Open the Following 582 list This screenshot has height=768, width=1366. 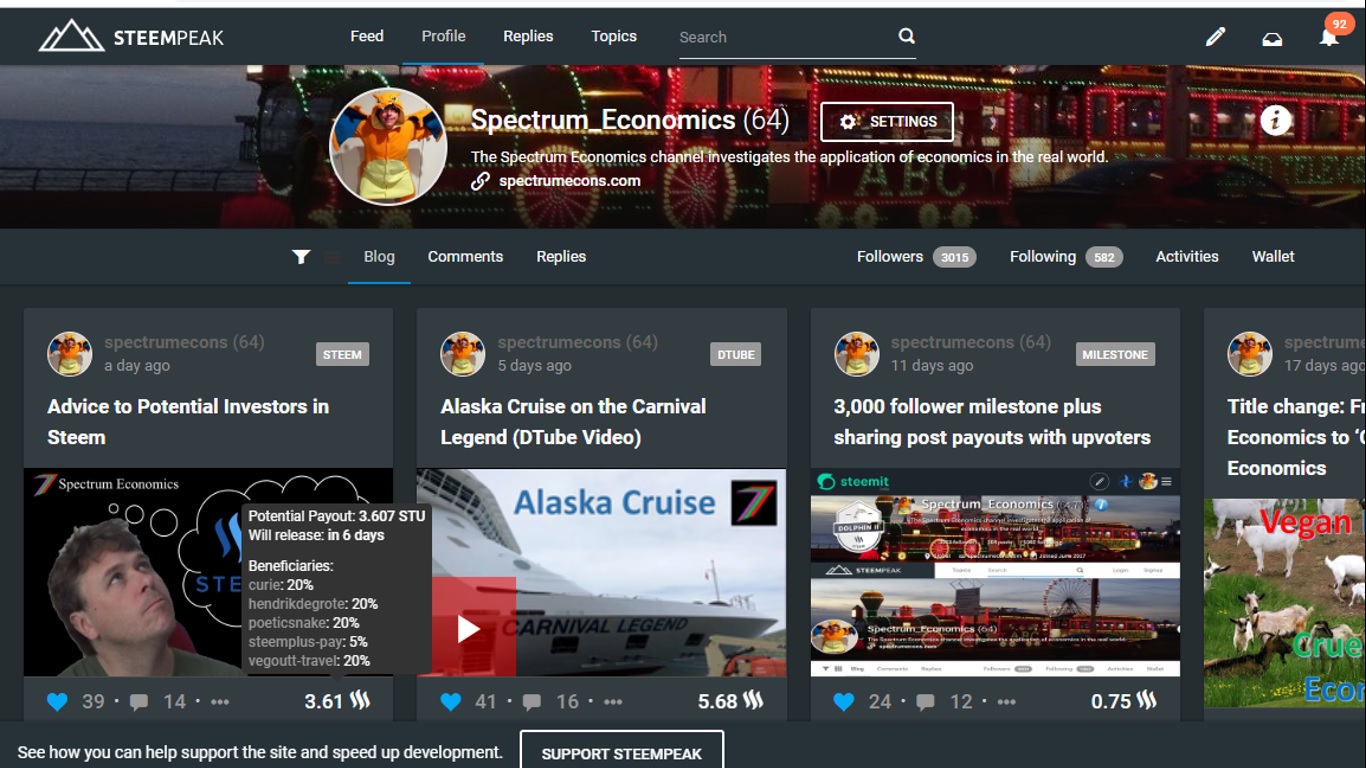coord(1066,257)
